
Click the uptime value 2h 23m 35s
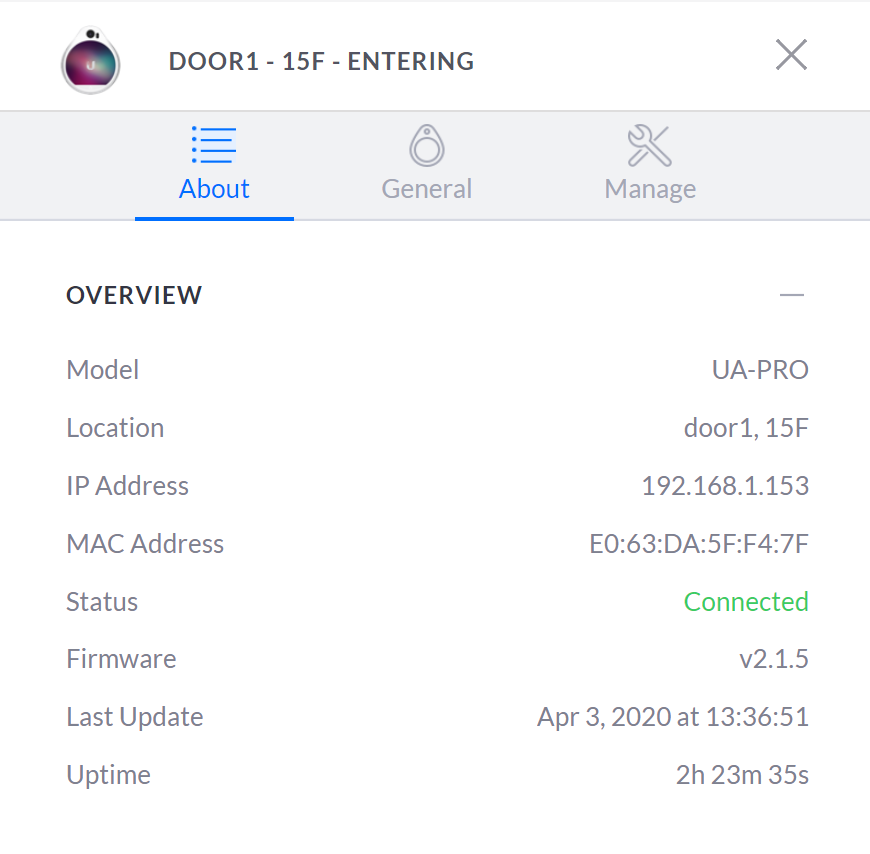742,775
